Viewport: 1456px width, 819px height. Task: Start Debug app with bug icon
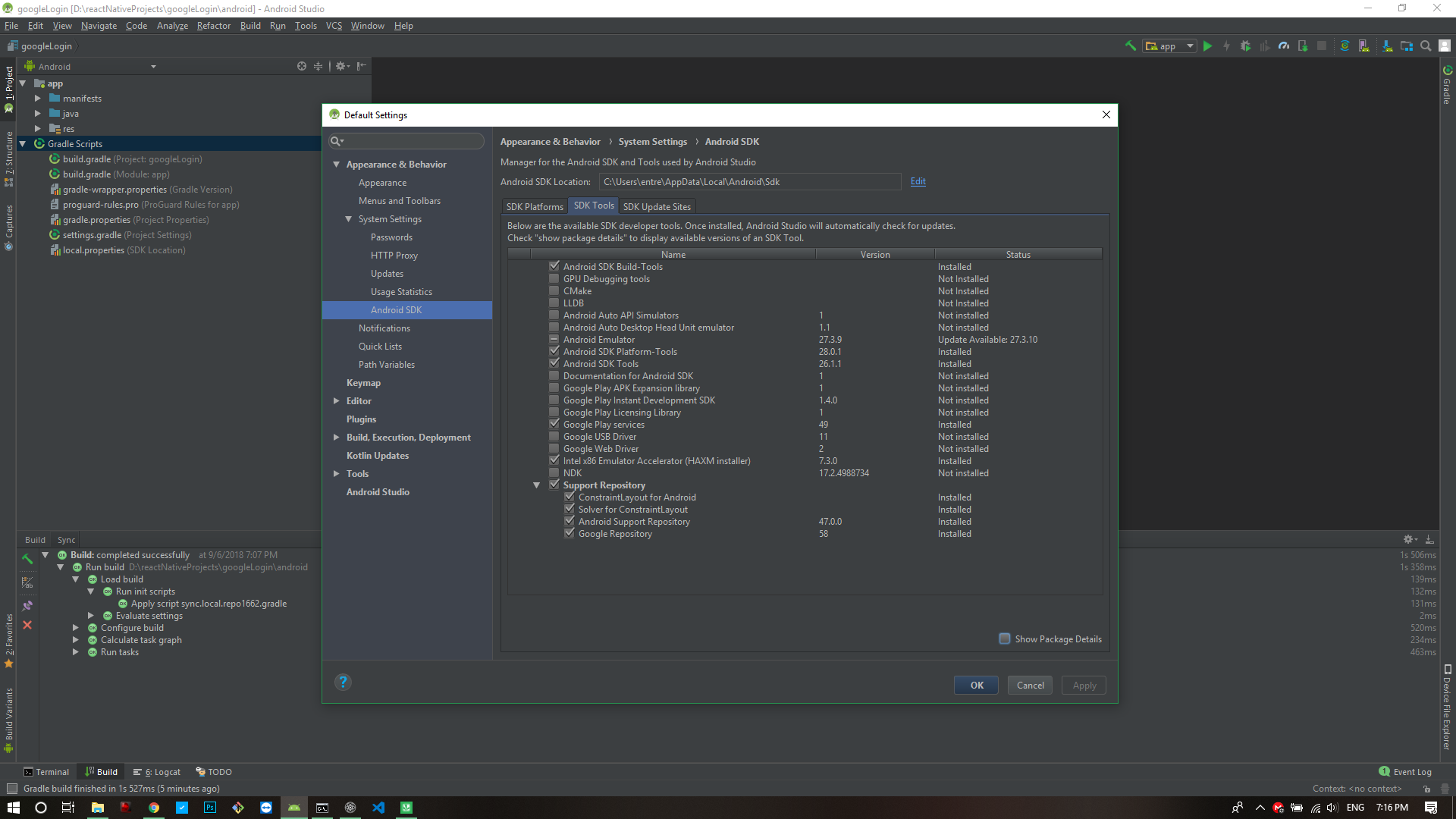coord(1245,46)
